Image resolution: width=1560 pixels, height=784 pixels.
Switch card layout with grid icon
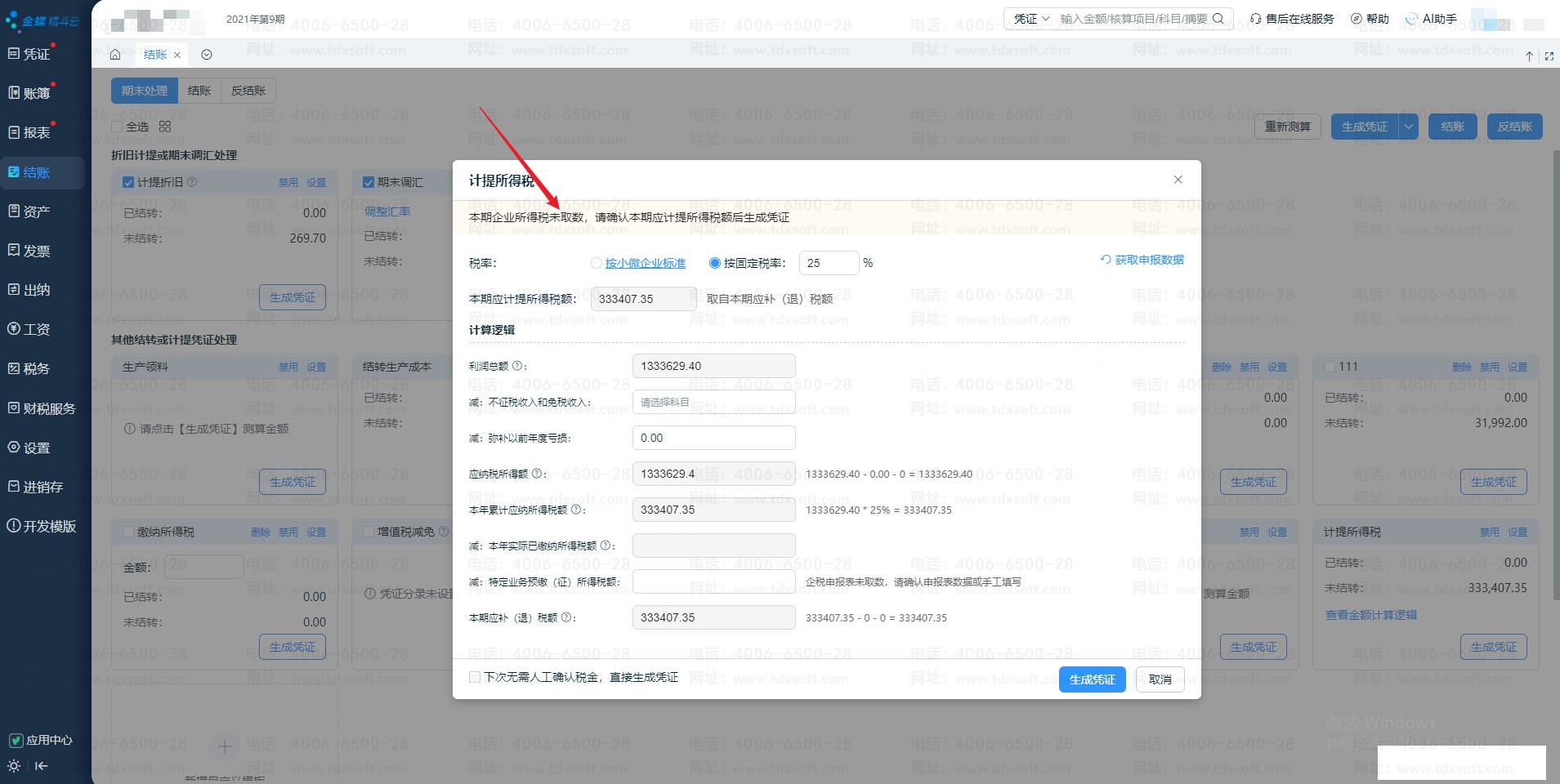pos(165,127)
